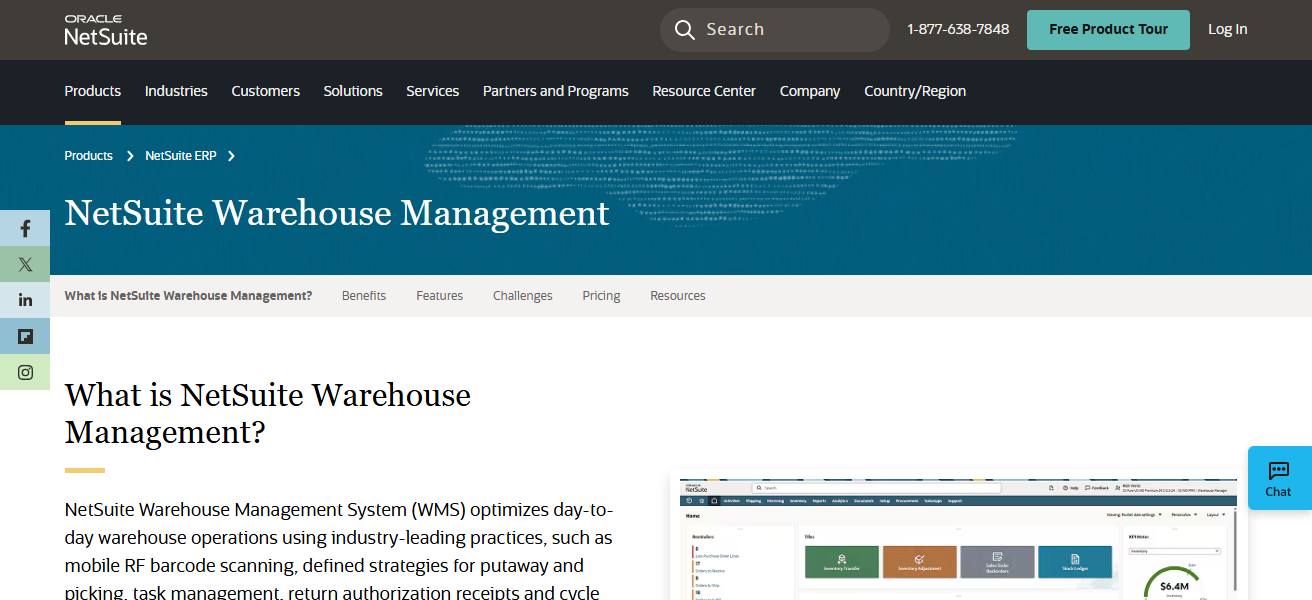1312x600 pixels.
Task: Open the Products menu
Action: [93, 91]
